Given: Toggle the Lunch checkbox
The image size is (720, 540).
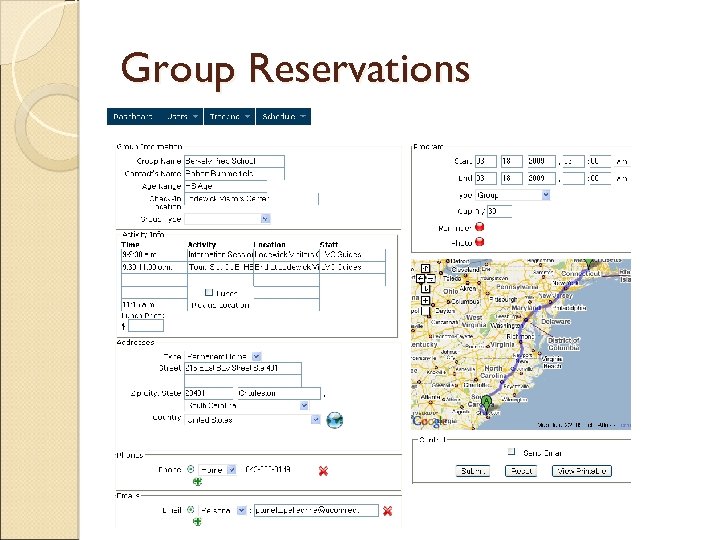Looking at the screenshot, I should click(209, 292).
